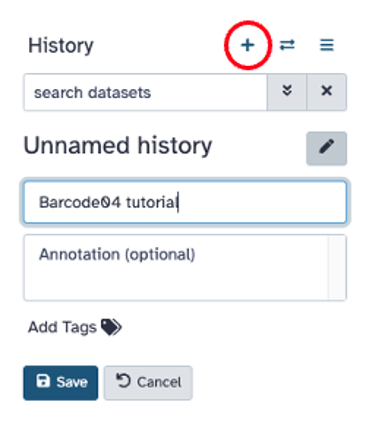Save the renamed history
The width and height of the screenshot is (370, 424).
(x=61, y=383)
